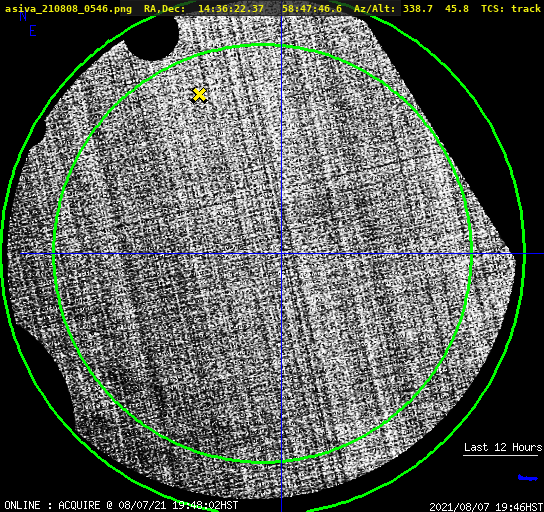Click the RA,Dec: header label
Image resolution: width=544 pixels, height=512 pixels.
click(165, 9)
